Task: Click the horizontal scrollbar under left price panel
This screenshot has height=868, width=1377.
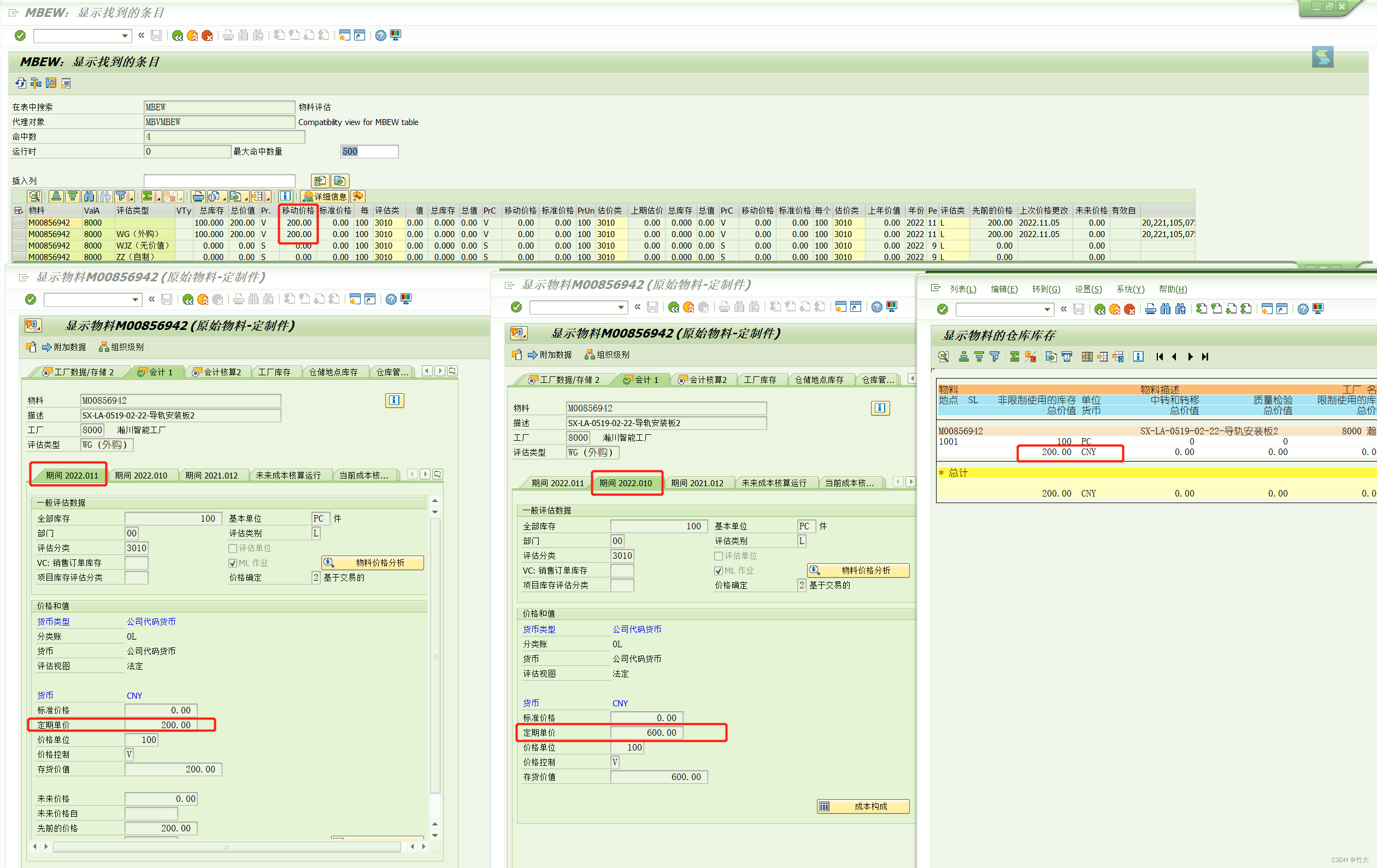Action: click(226, 847)
